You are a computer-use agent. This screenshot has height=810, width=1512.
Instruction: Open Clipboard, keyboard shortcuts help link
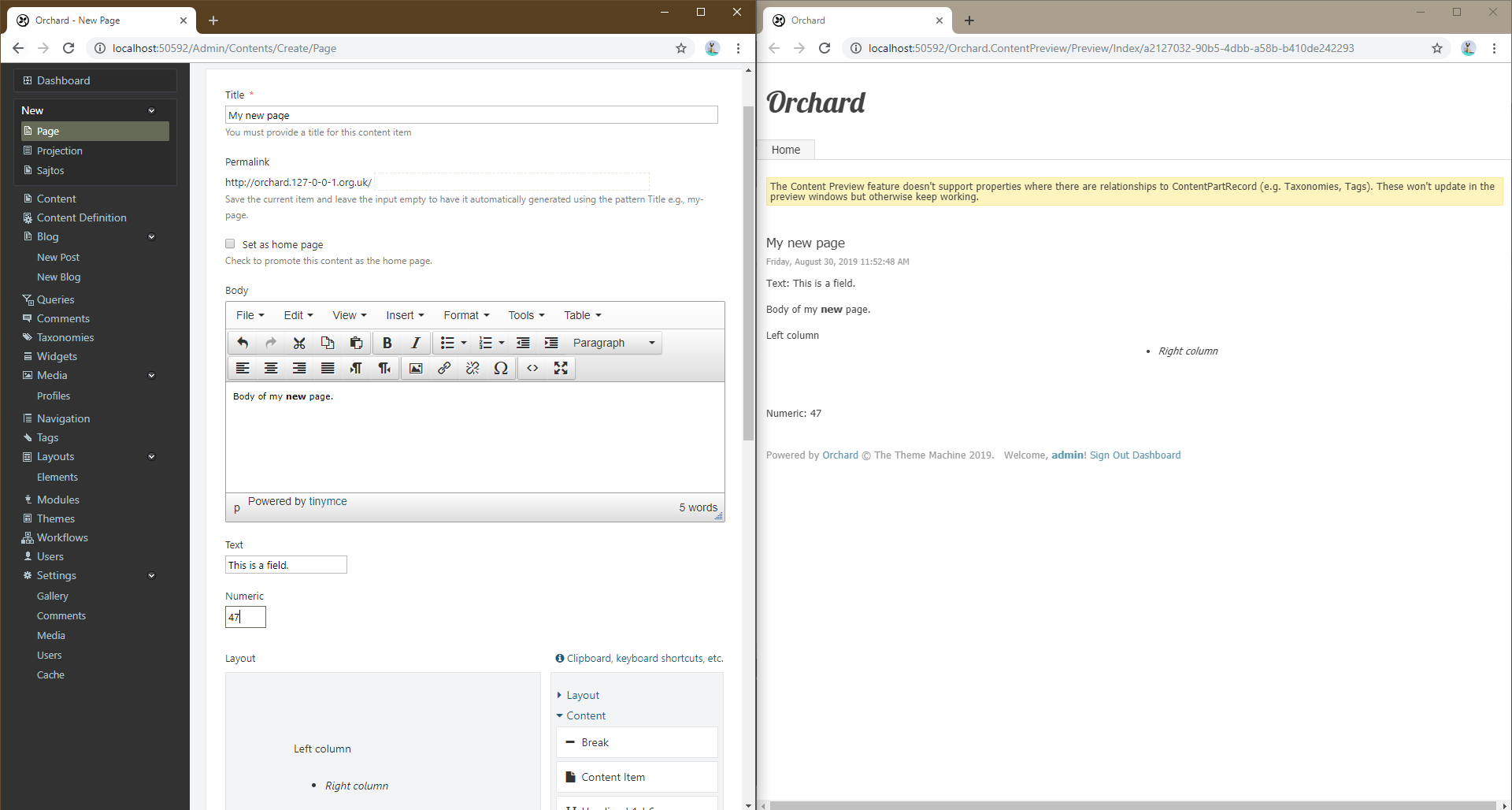tap(639, 659)
